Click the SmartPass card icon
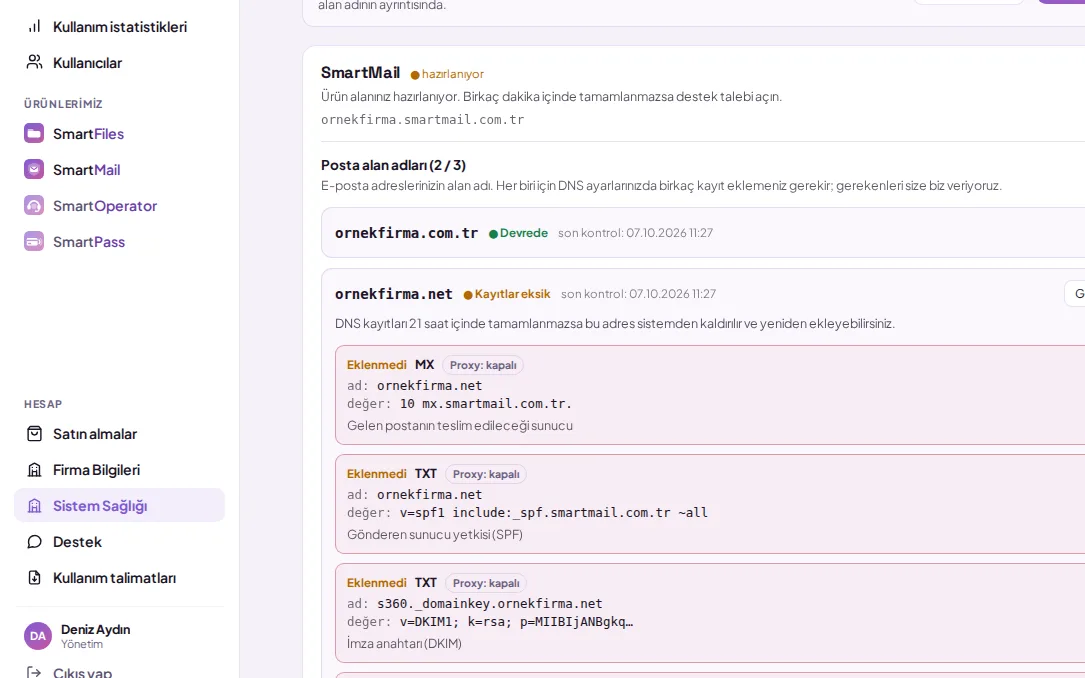1085x678 pixels. pyautogui.click(x=34, y=241)
